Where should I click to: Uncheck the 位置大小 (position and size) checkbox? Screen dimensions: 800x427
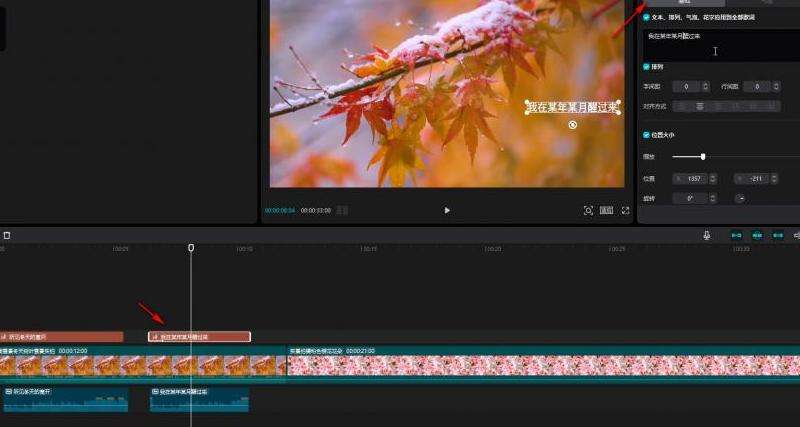coord(646,134)
